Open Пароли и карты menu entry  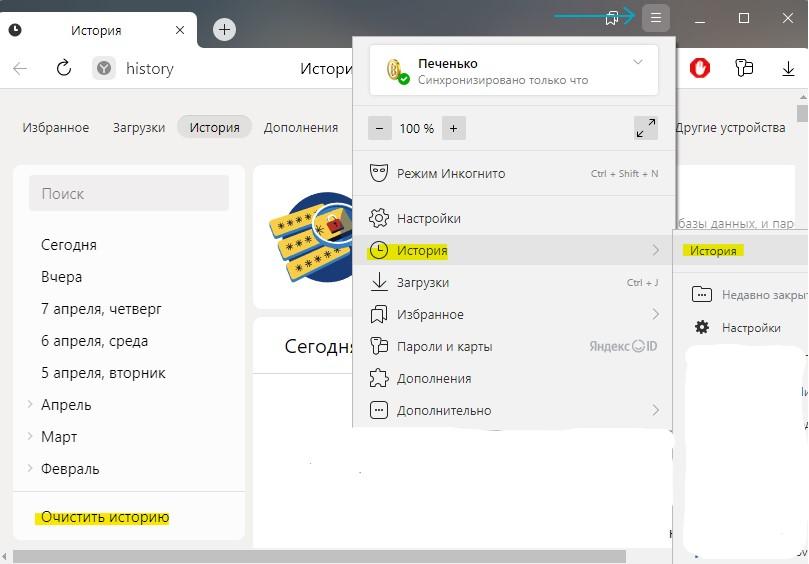pyautogui.click(x=514, y=346)
